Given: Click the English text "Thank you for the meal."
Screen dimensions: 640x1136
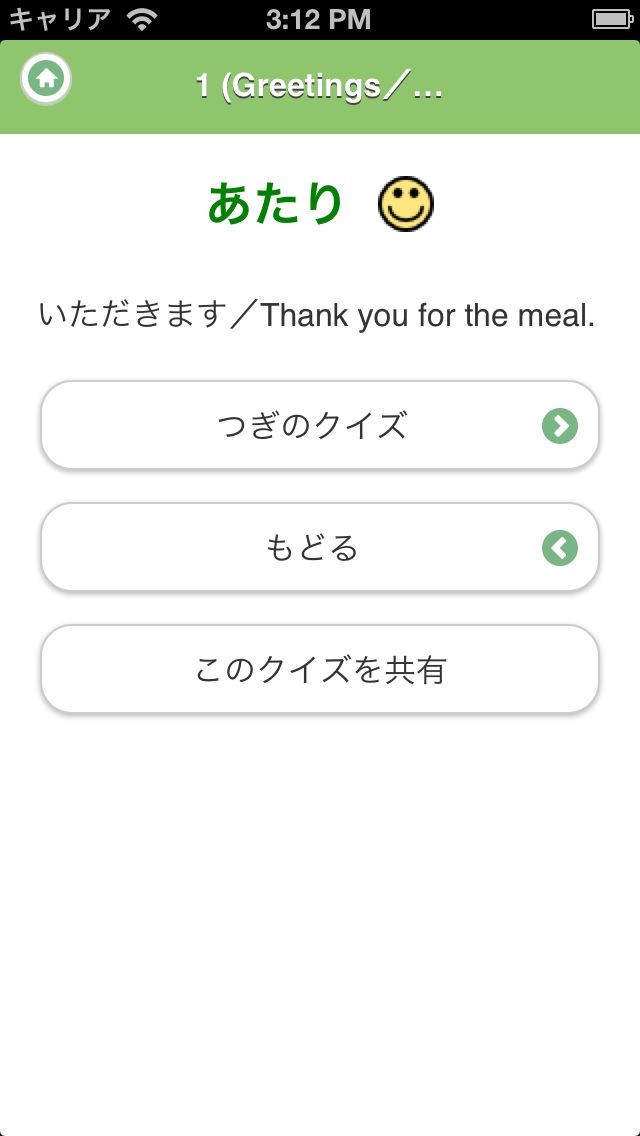Looking at the screenshot, I should [428, 316].
